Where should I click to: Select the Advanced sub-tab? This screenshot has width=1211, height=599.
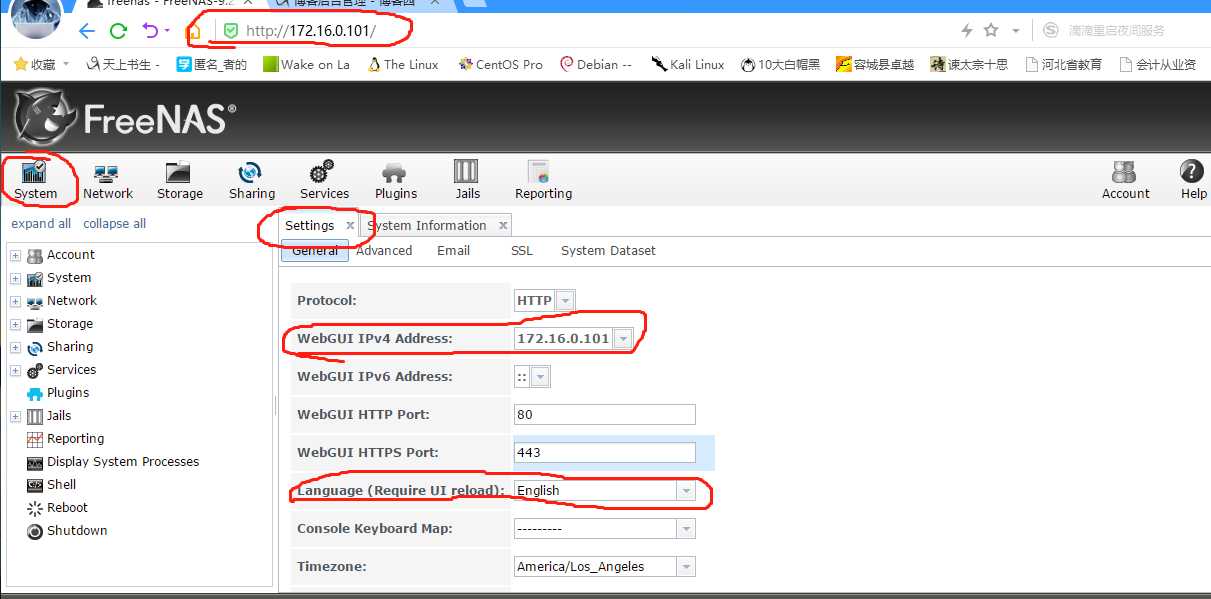(x=384, y=251)
